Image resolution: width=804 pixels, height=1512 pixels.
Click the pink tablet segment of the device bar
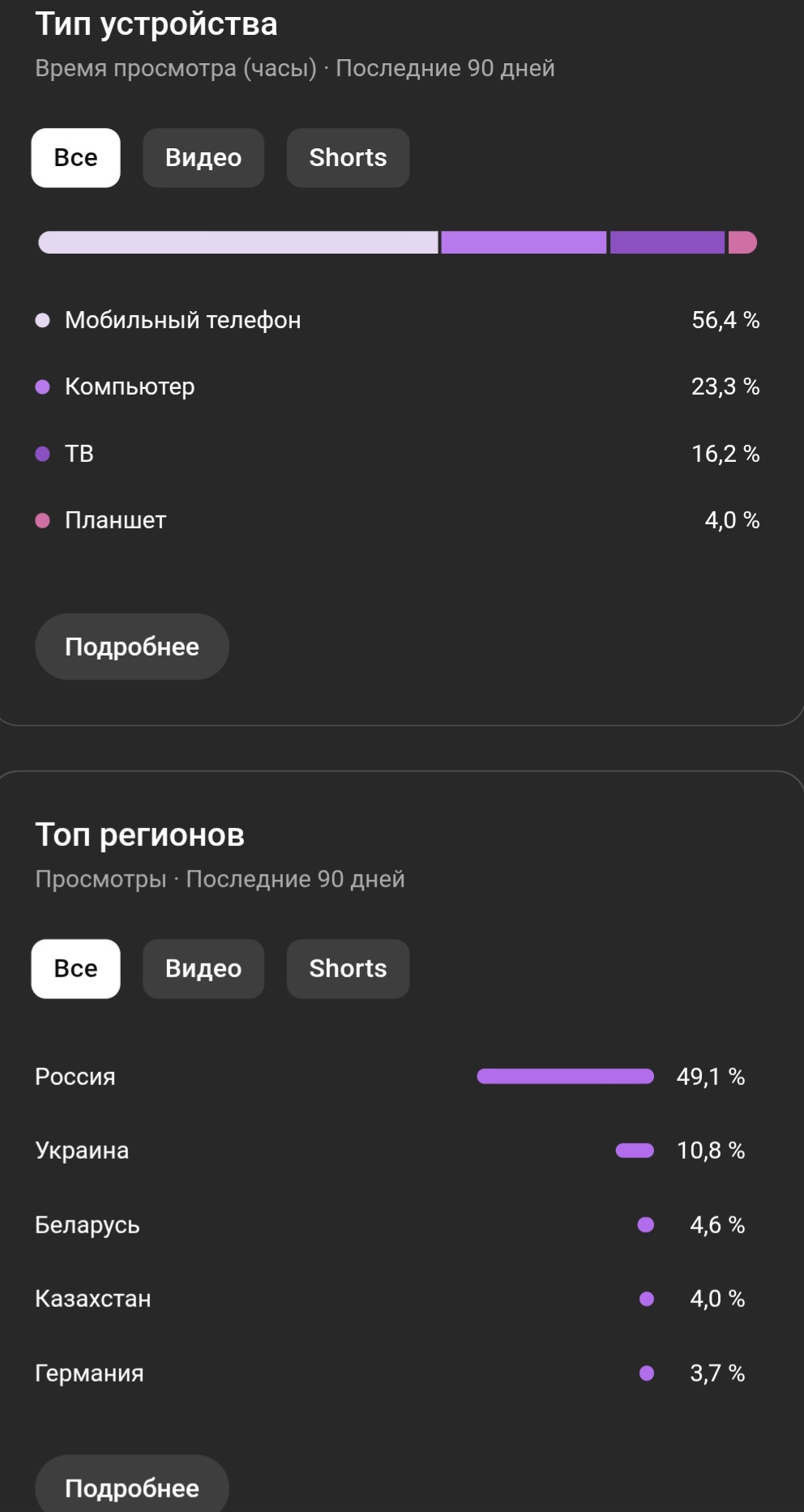pos(742,242)
